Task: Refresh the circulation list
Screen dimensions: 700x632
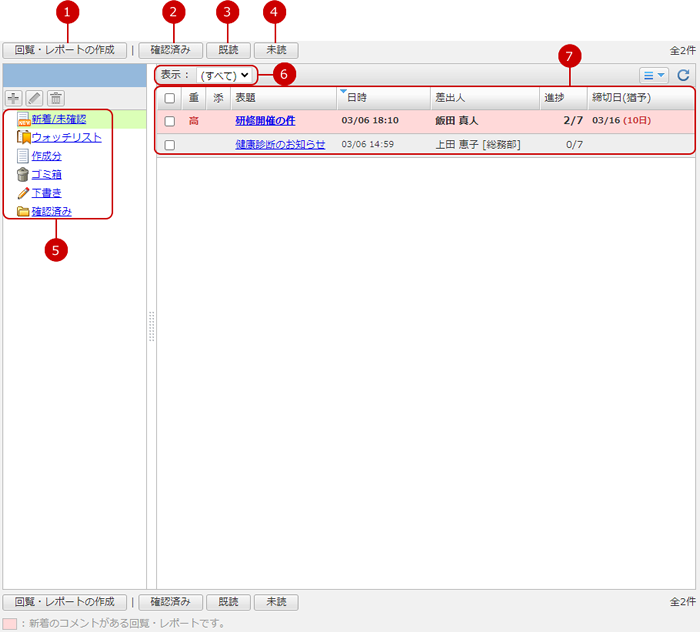Action: tap(683, 75)
